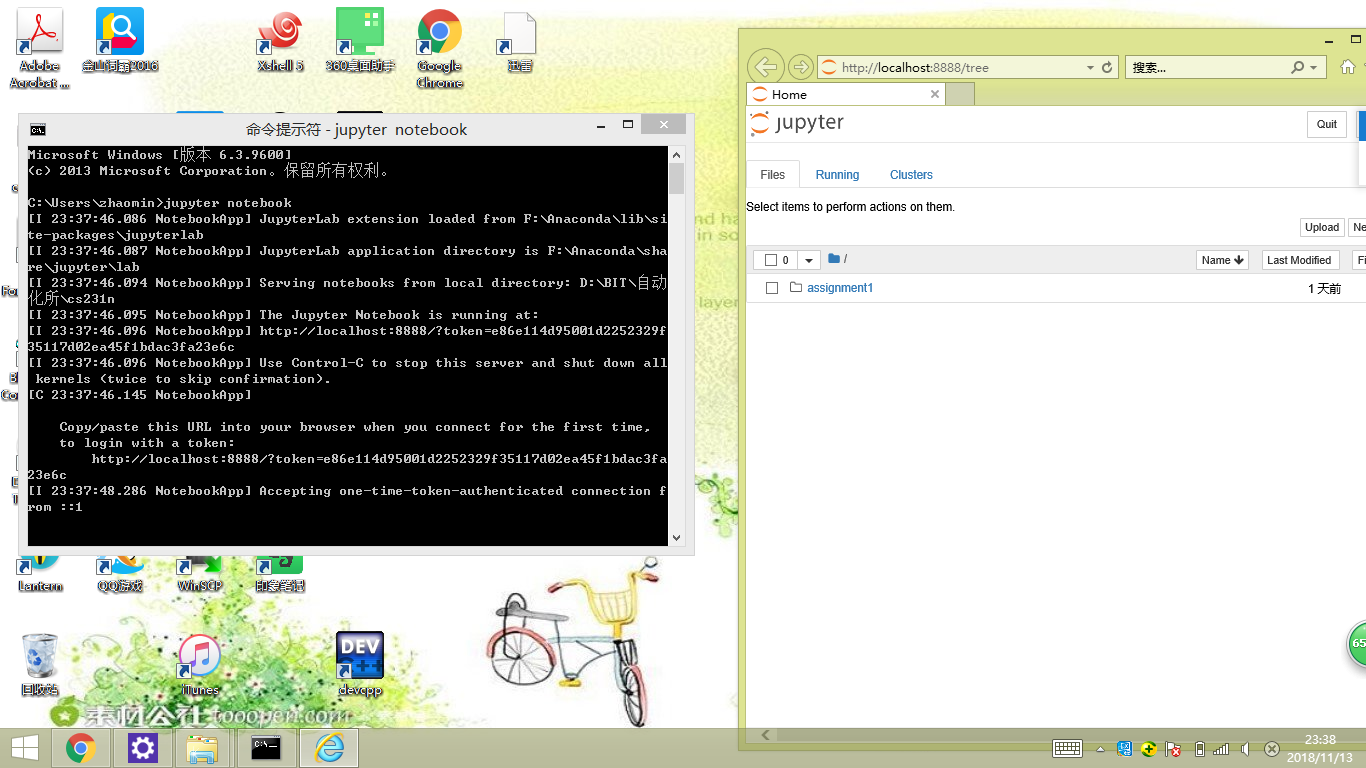Click the magnifier search icon in IE
This screenshot has width=1366, height=768.
click(1297, 67)
